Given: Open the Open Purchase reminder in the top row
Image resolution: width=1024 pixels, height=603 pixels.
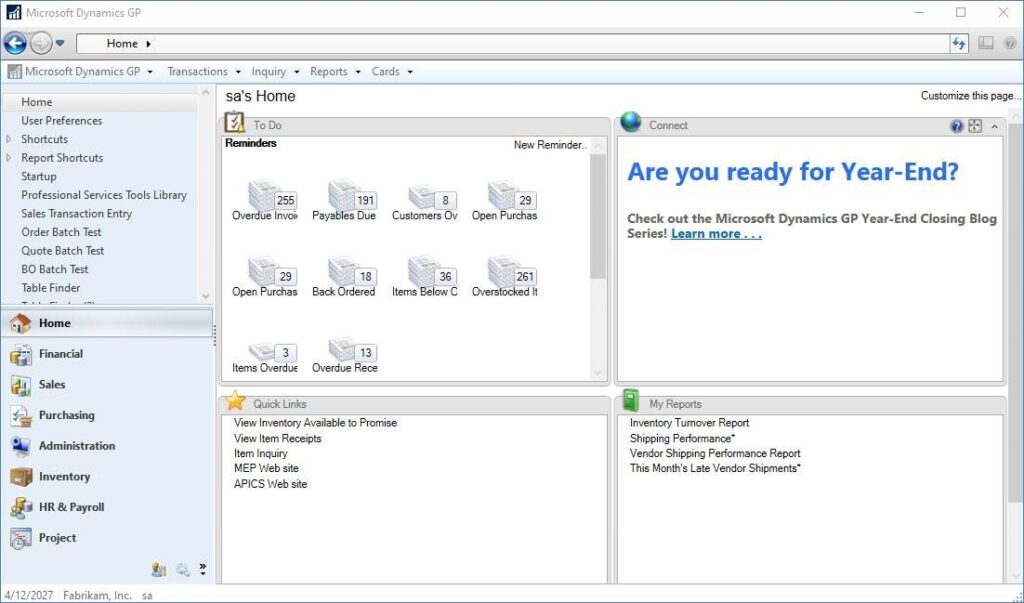Looking at the screenshot, I should tap(504, 201).
